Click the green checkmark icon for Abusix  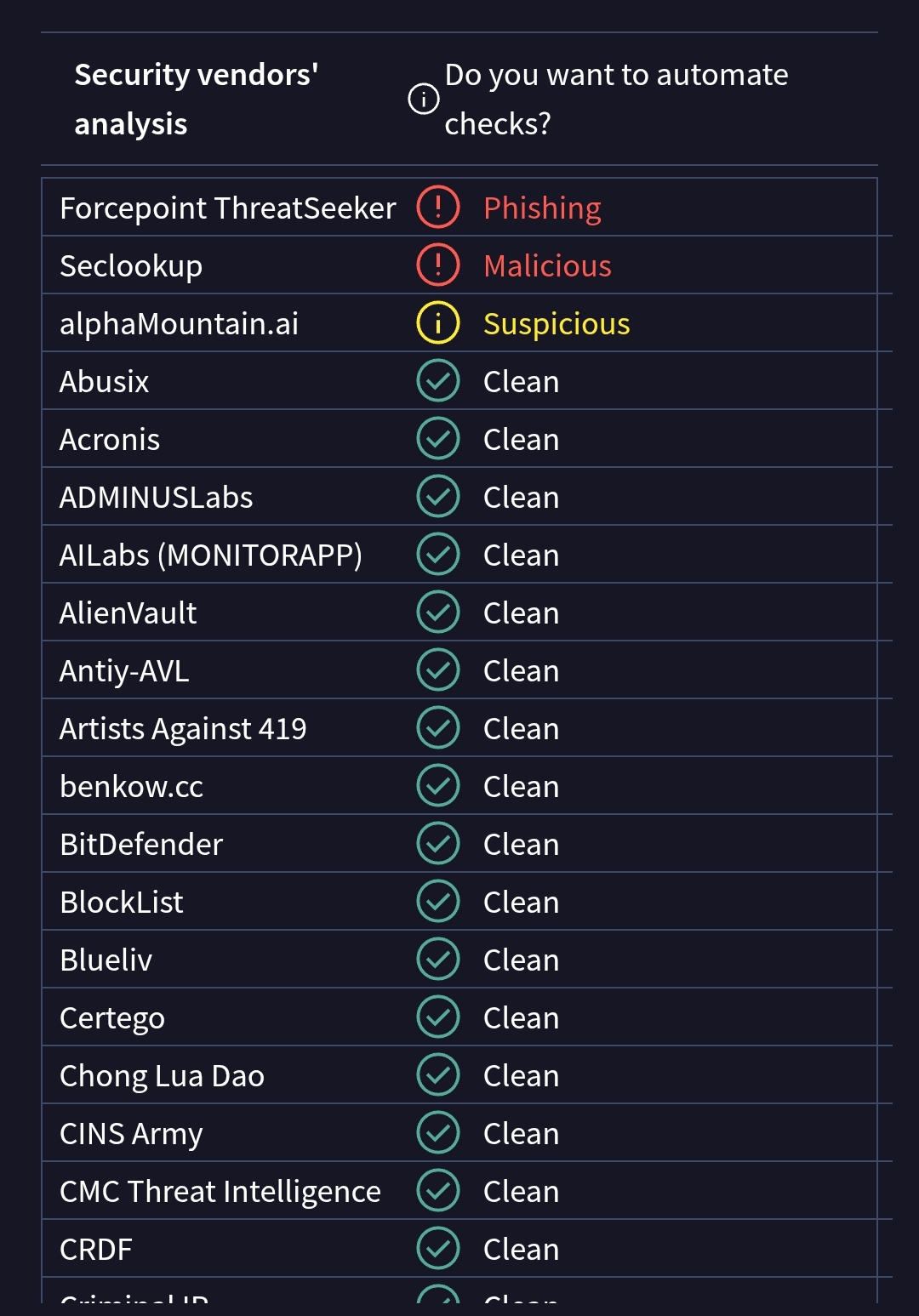tap(438, 381)
